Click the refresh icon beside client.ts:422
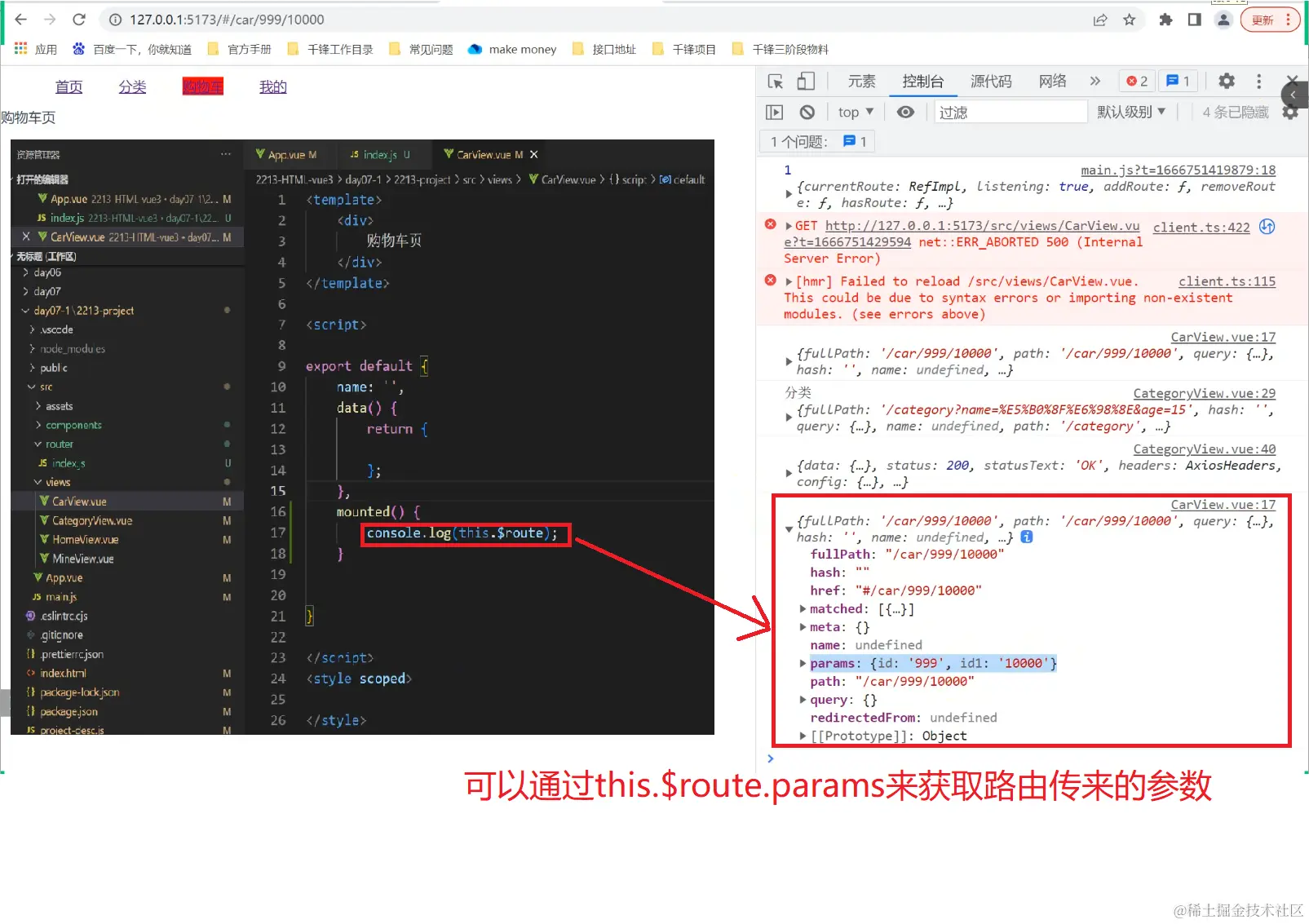The width and height of the screenshot is (1309, 924). [1267, 227]
